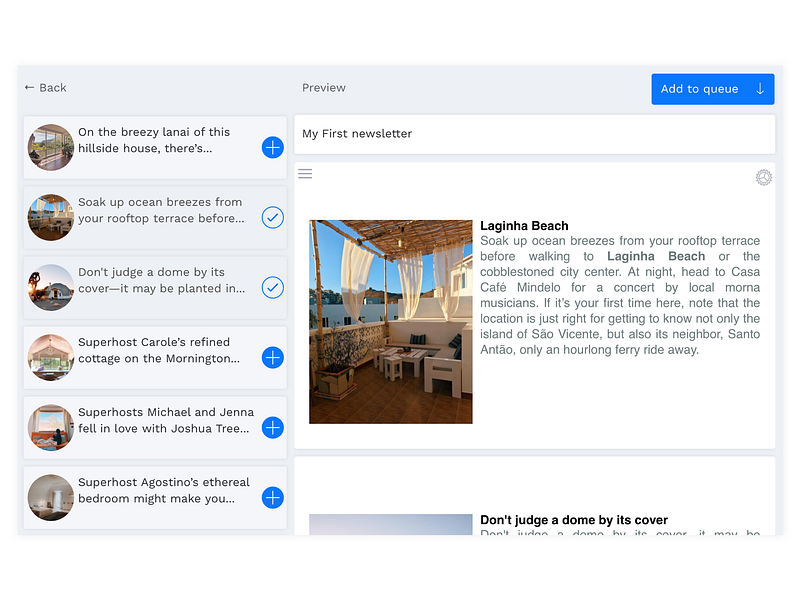
Task: Edit the My First newsletter title field
Action: click(535, 134)
